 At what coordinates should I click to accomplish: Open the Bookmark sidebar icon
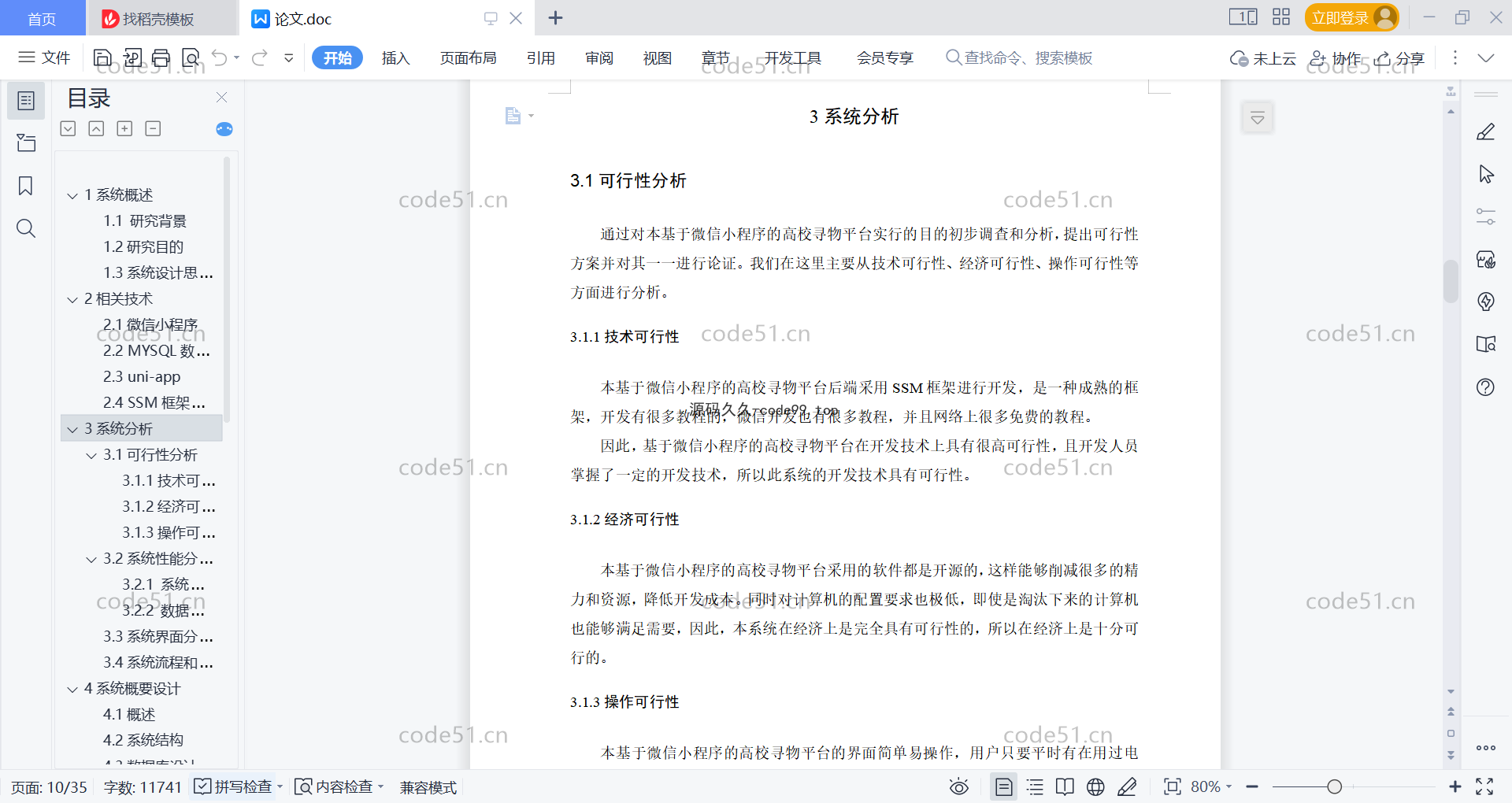26,186
